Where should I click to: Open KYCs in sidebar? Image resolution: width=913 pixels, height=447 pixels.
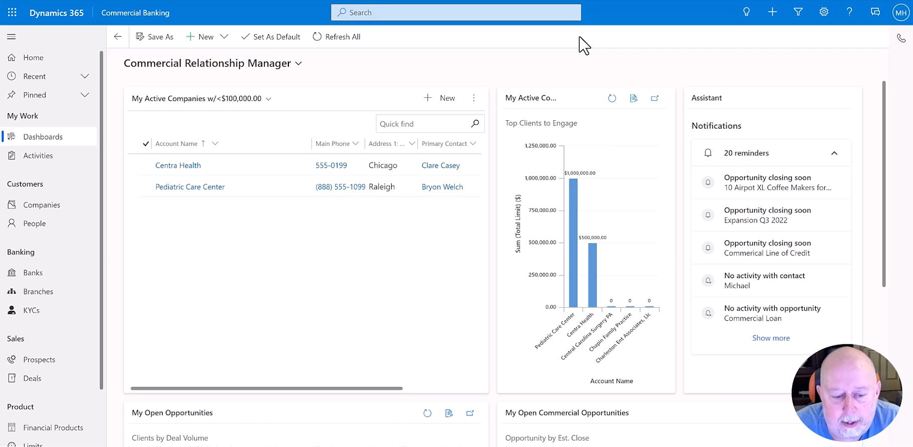pyautogui.click(x=31, y=310)
